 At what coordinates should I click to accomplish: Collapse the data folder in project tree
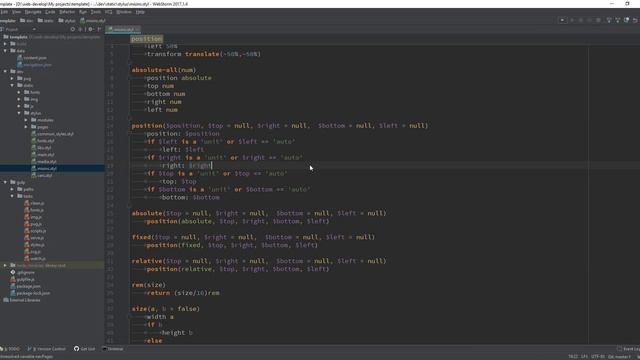pos(5,51)
